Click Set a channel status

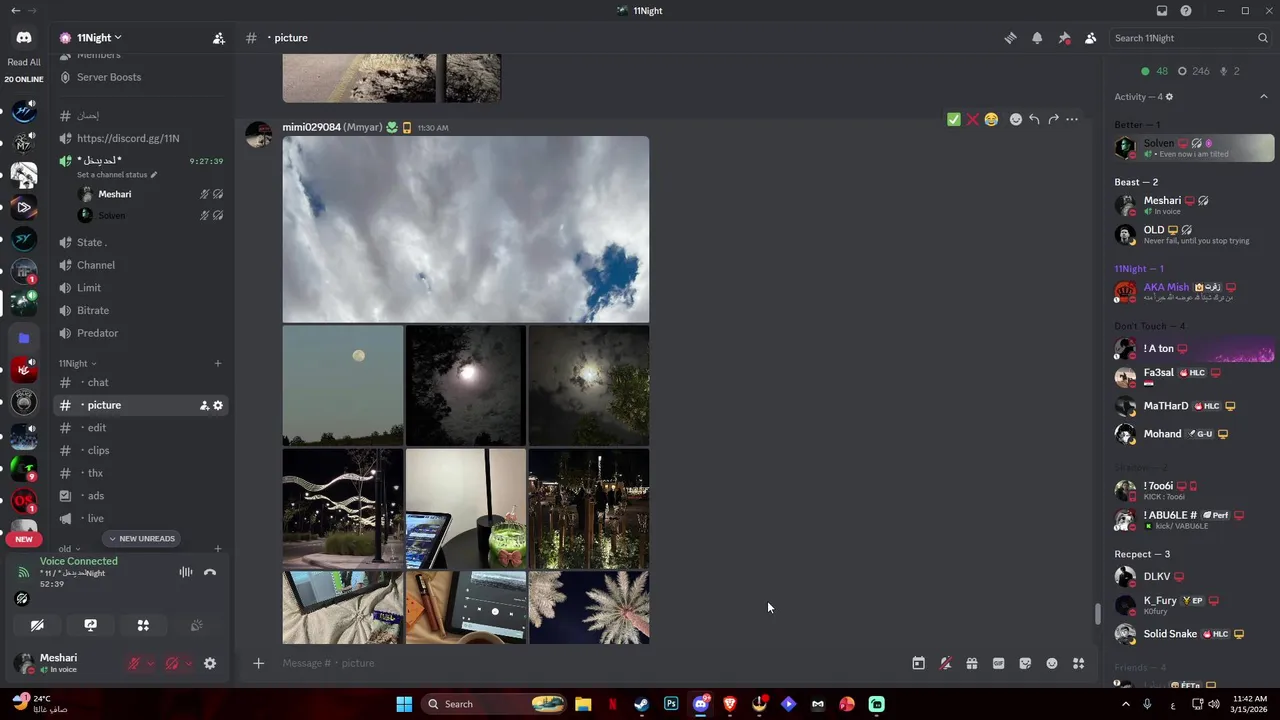click(x=116, y=175)
